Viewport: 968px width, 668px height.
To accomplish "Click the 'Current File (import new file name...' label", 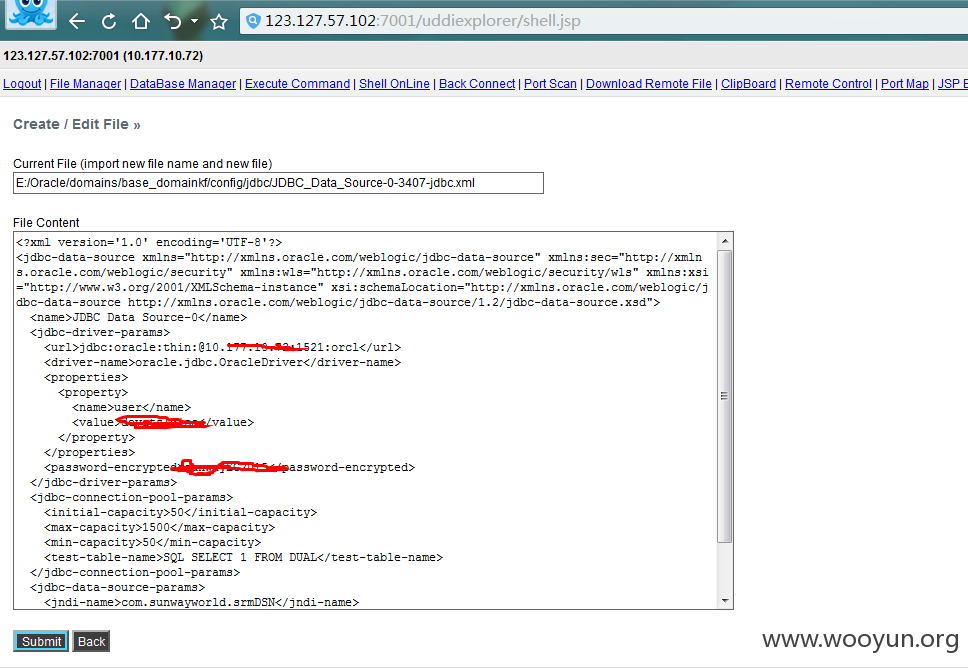I will point(143,164).
